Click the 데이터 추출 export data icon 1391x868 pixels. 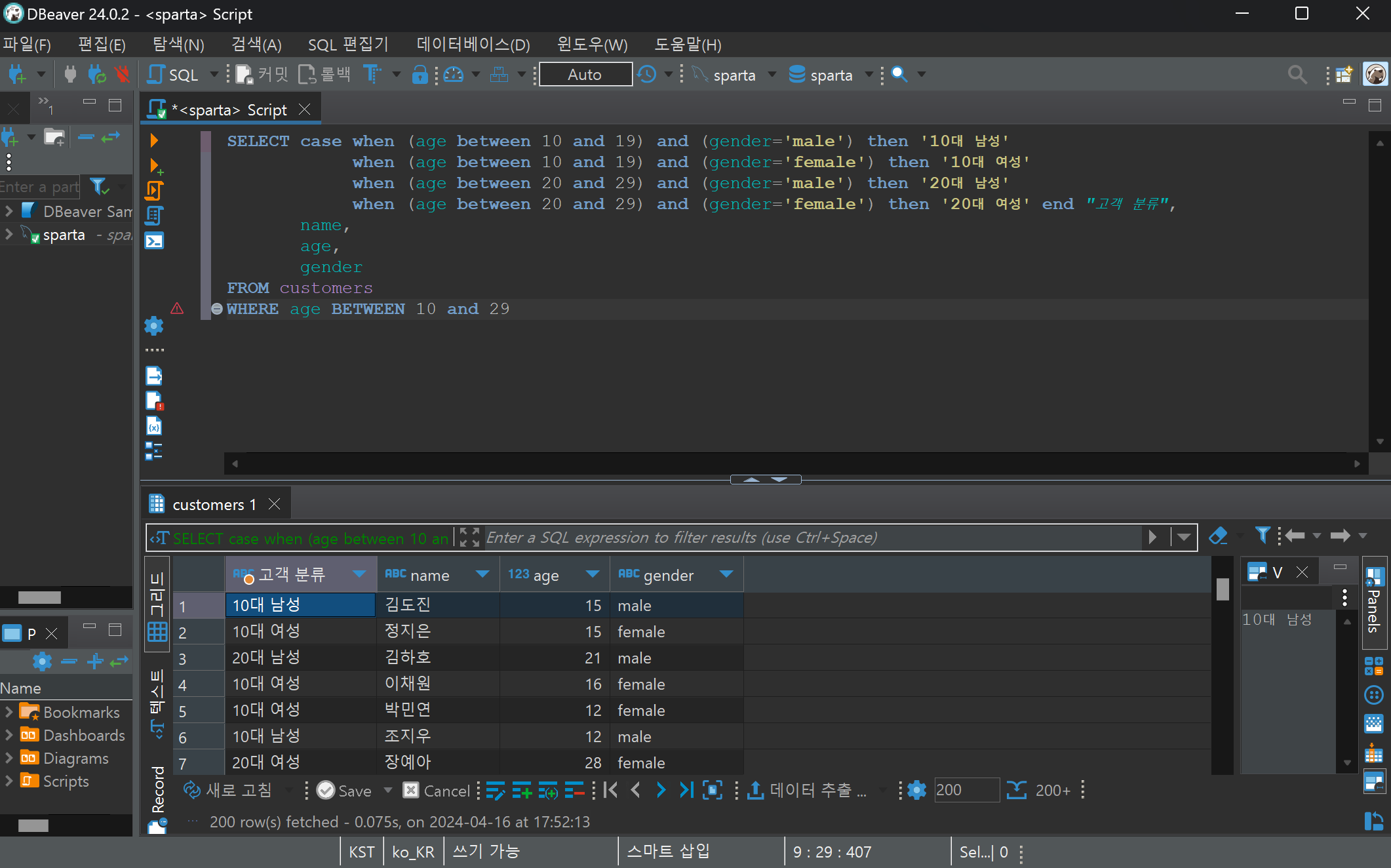[755, 791]
